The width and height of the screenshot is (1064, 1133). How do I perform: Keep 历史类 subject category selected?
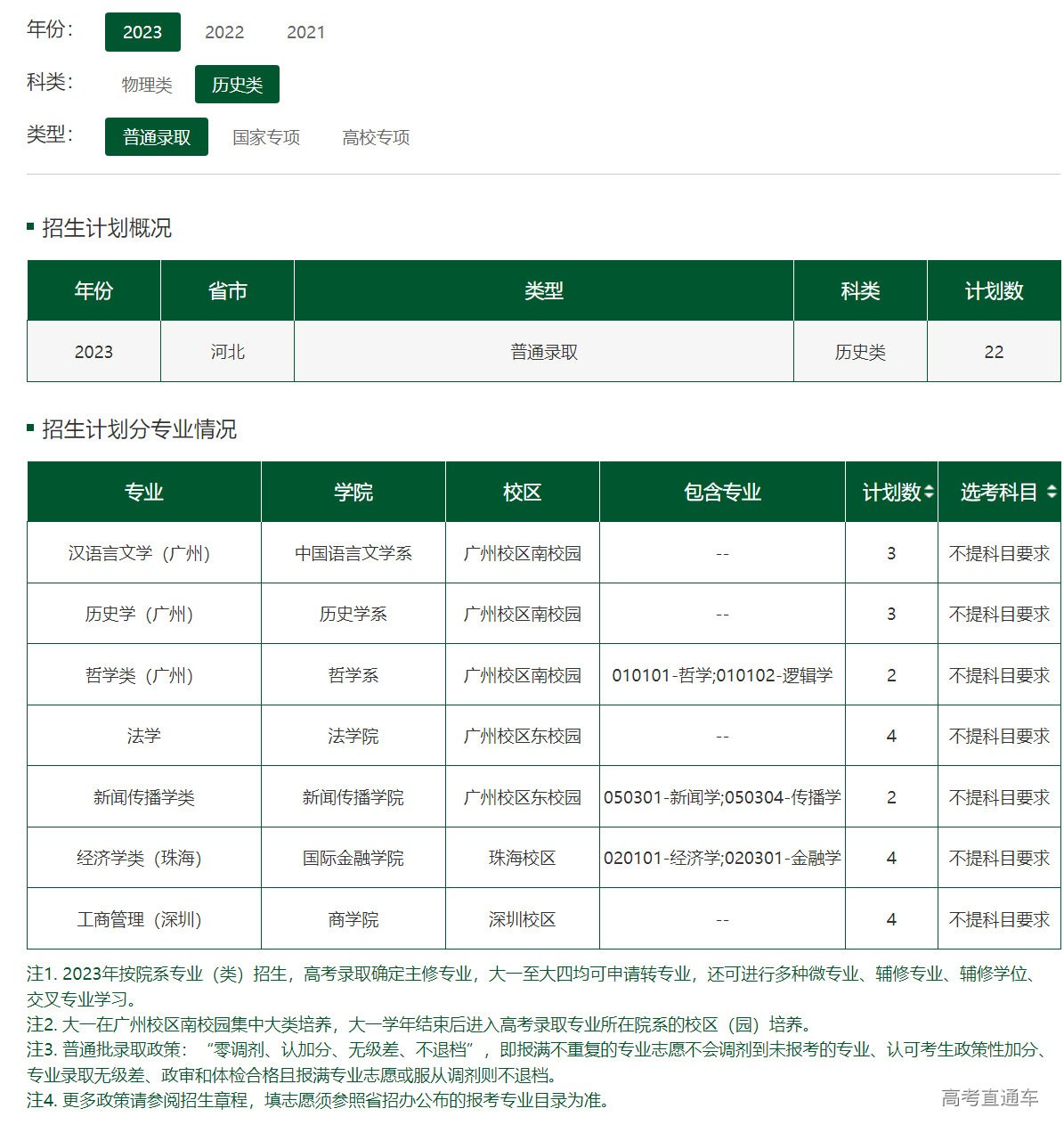237,84
